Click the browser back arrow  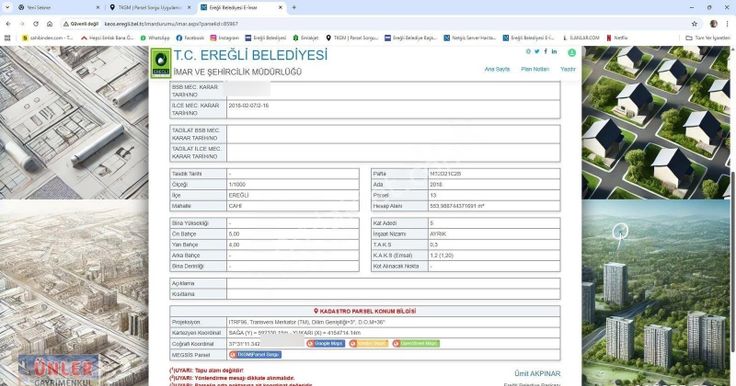8,23
